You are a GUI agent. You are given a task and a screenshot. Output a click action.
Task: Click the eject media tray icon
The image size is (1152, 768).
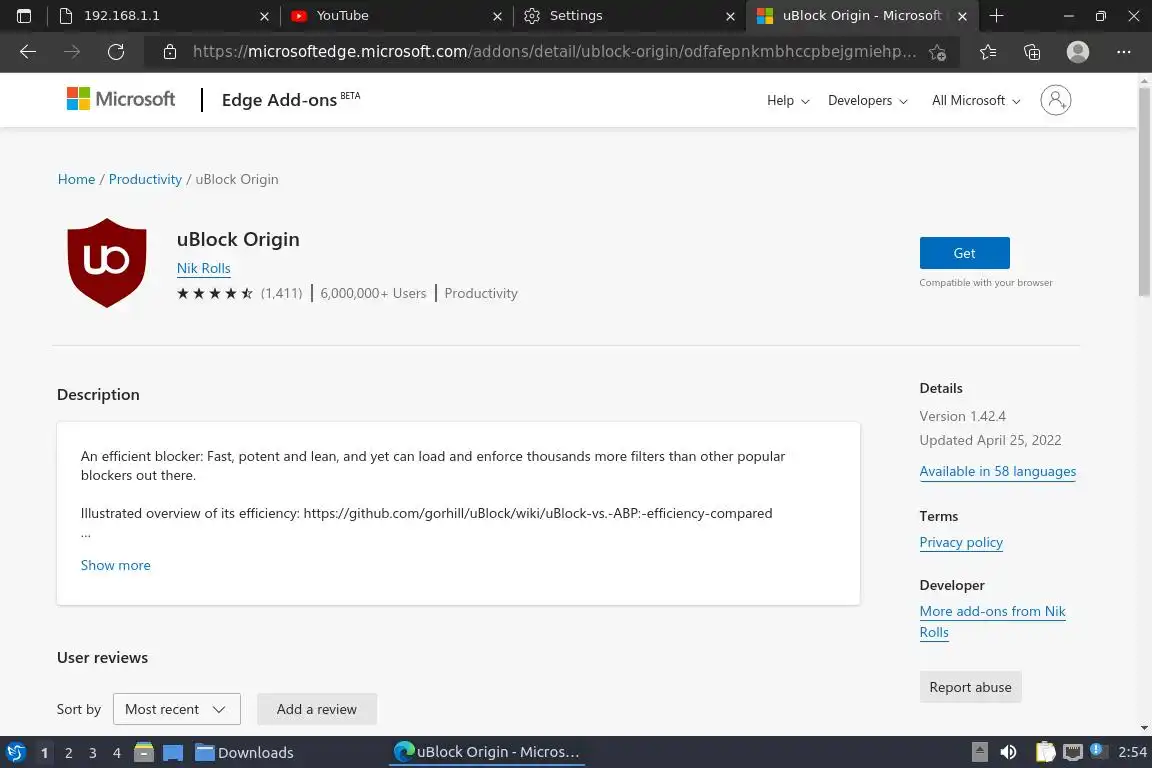(x=979, y=752)
